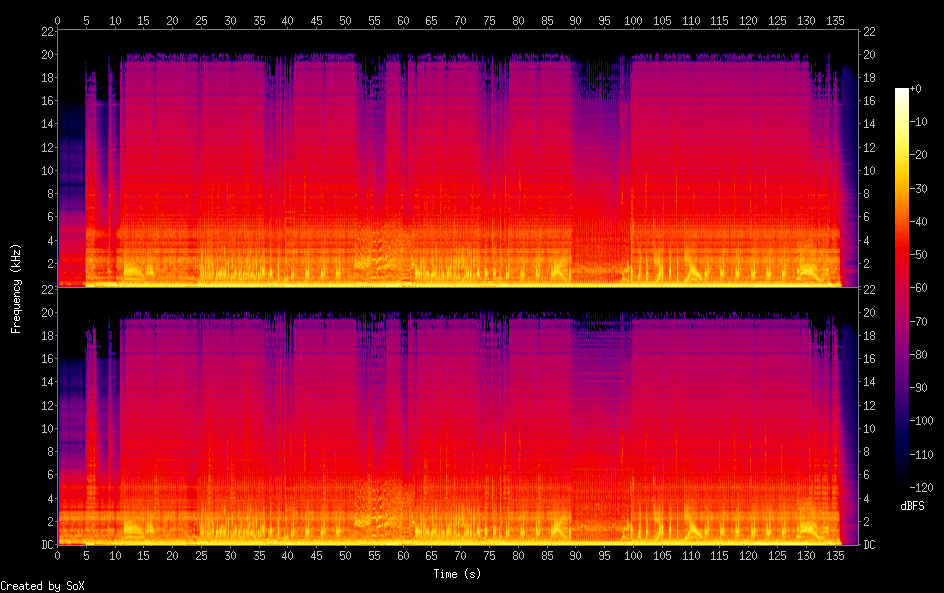The height and width of the screenshot is (593, 944).
Task: Select the '-90' color scale label
Action: coord(919,388)
